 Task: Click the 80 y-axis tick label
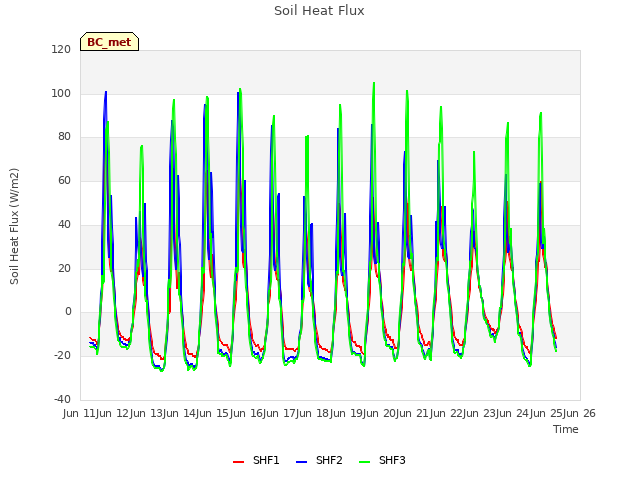[64, 137]
